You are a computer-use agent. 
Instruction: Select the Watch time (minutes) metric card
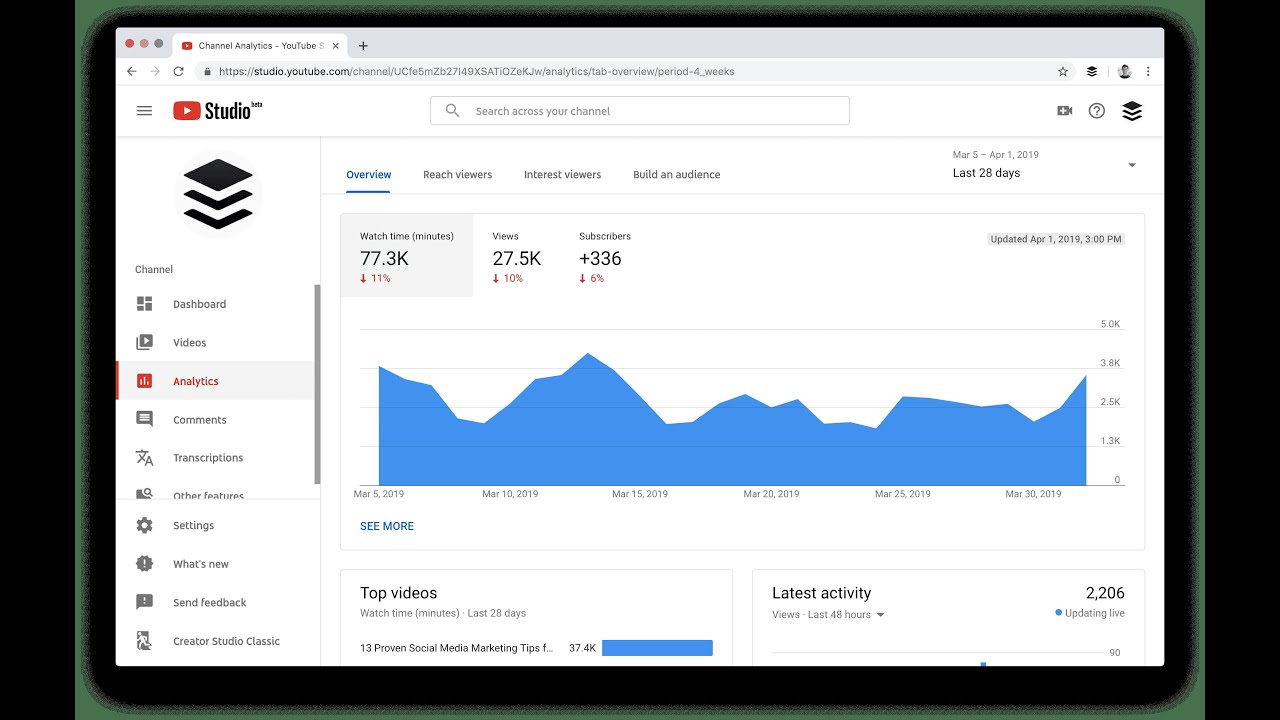click(407, 256)
